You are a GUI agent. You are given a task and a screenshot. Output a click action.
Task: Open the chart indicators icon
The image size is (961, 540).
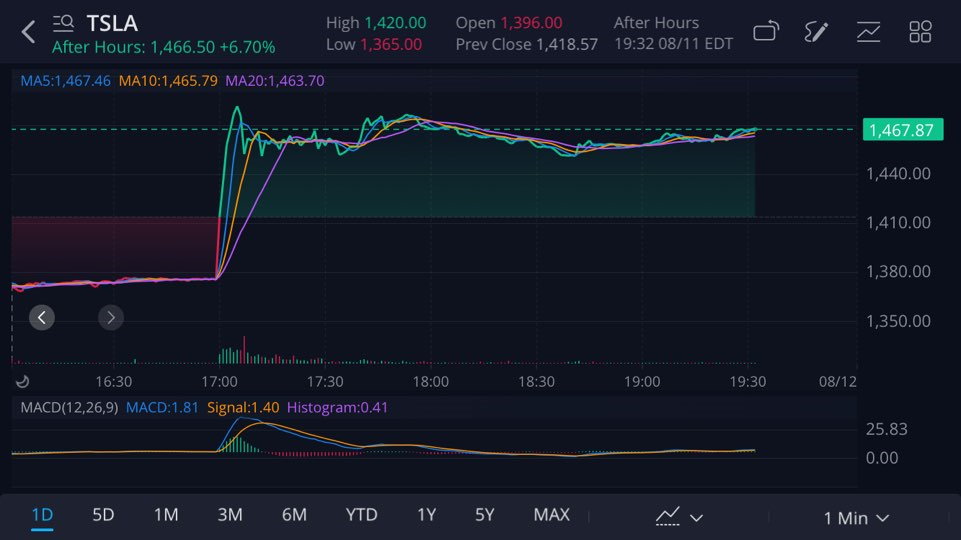(868, 31)
